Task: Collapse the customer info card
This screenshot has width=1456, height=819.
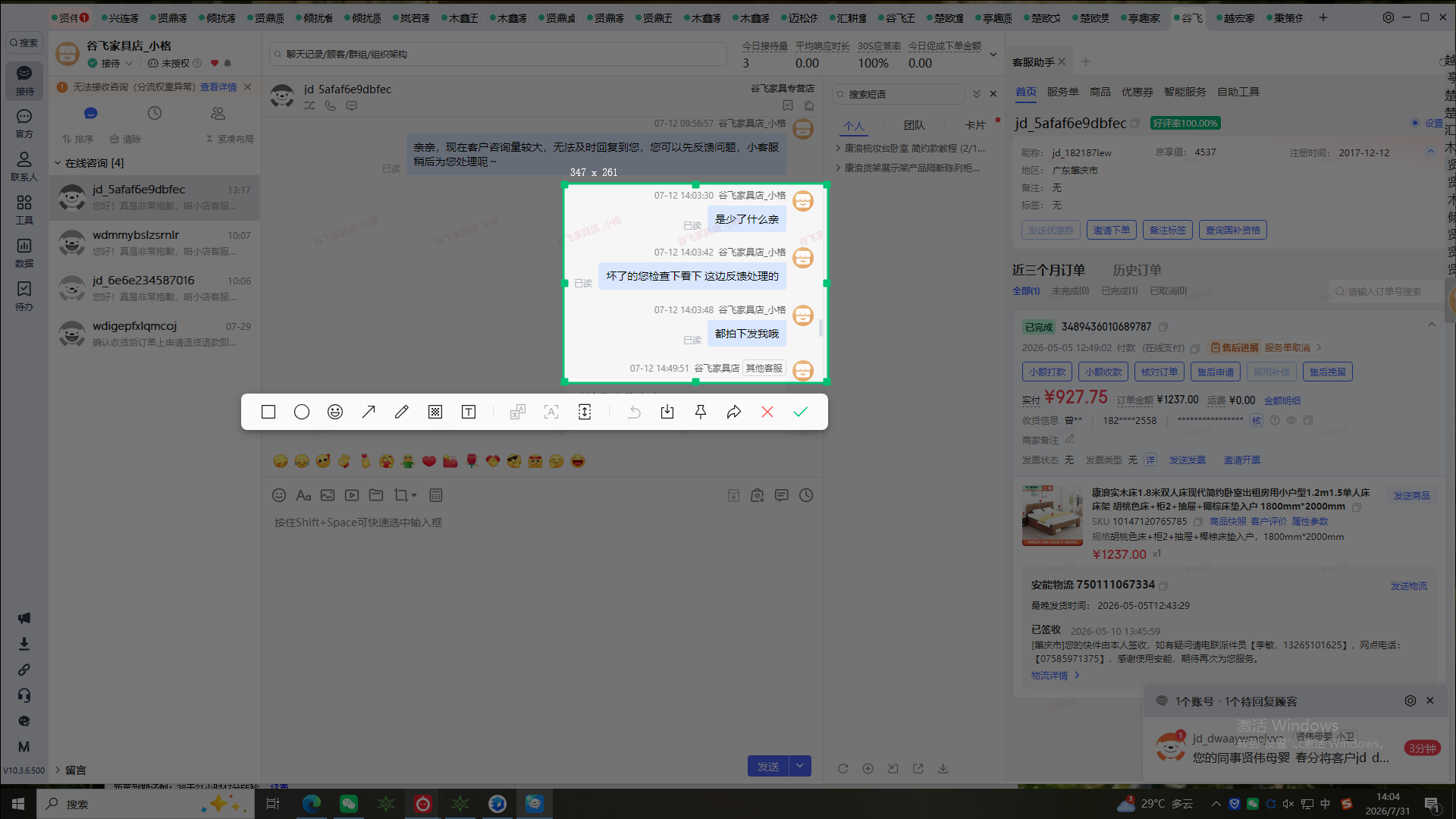Action: point(1431,152)
